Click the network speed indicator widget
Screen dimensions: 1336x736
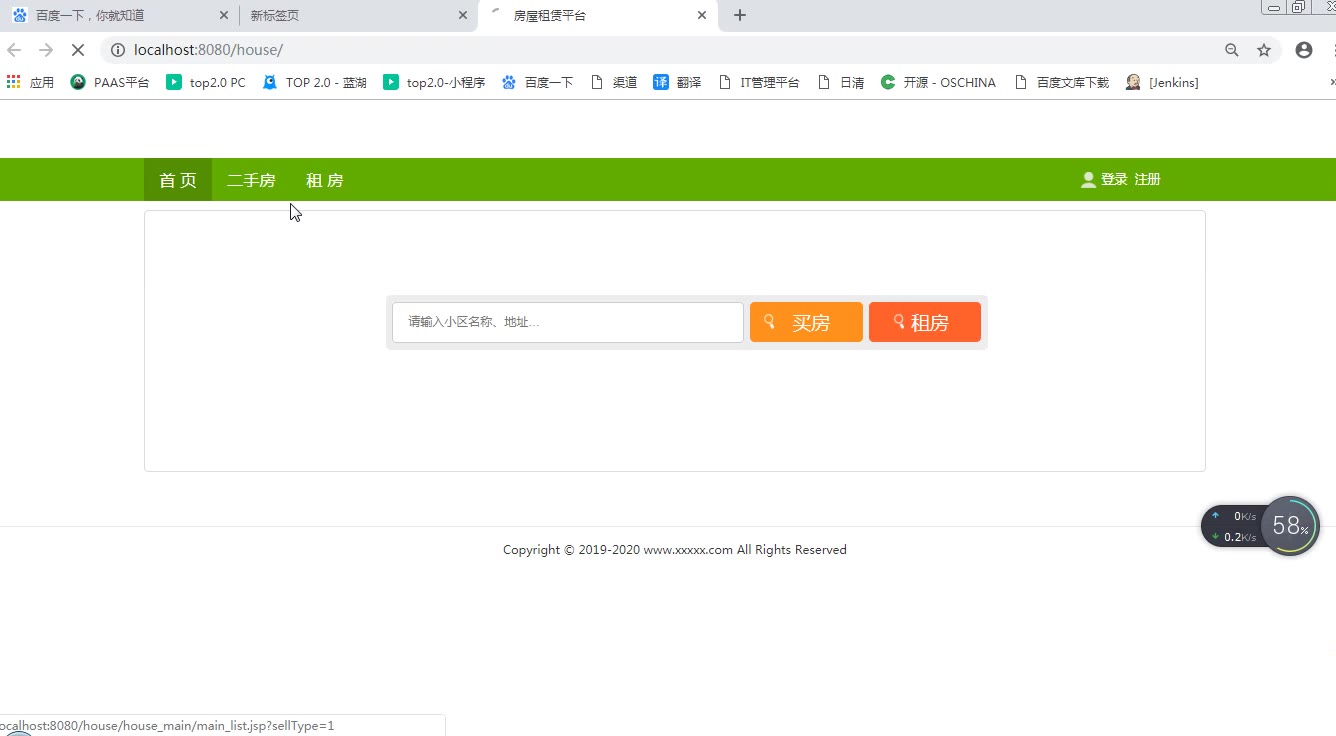pos(1233,526)
